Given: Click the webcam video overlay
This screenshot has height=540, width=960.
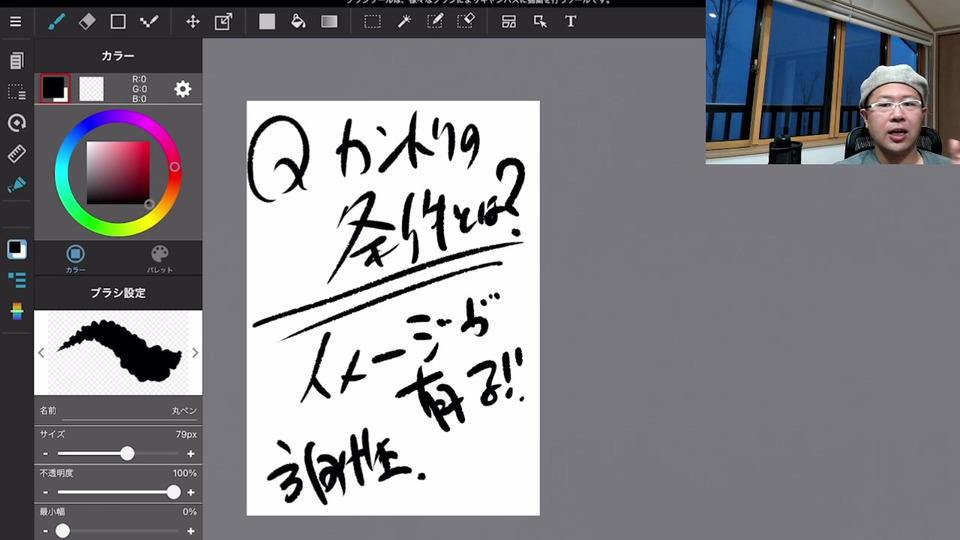Looking at the screenshot, I should pos(833,82).
